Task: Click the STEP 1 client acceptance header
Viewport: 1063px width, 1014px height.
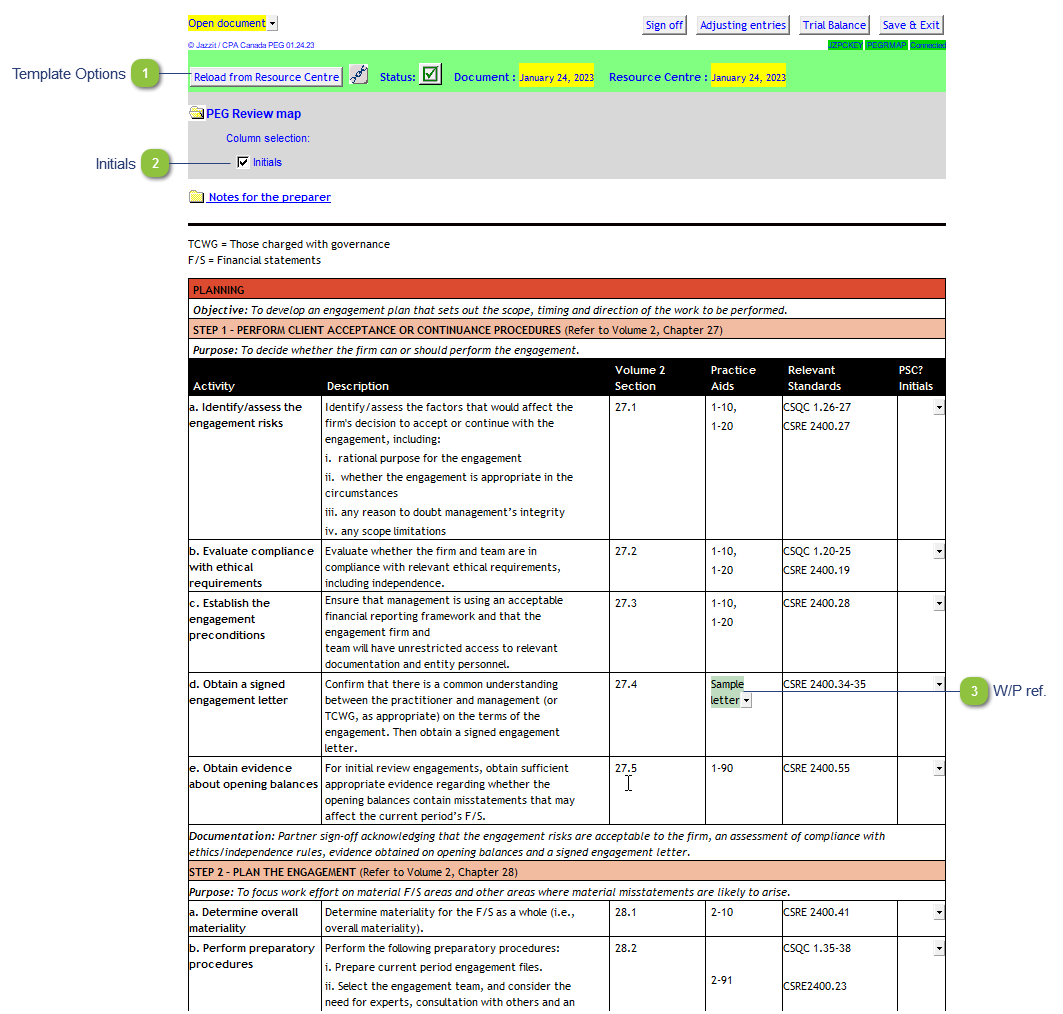Action: (567, 330)
